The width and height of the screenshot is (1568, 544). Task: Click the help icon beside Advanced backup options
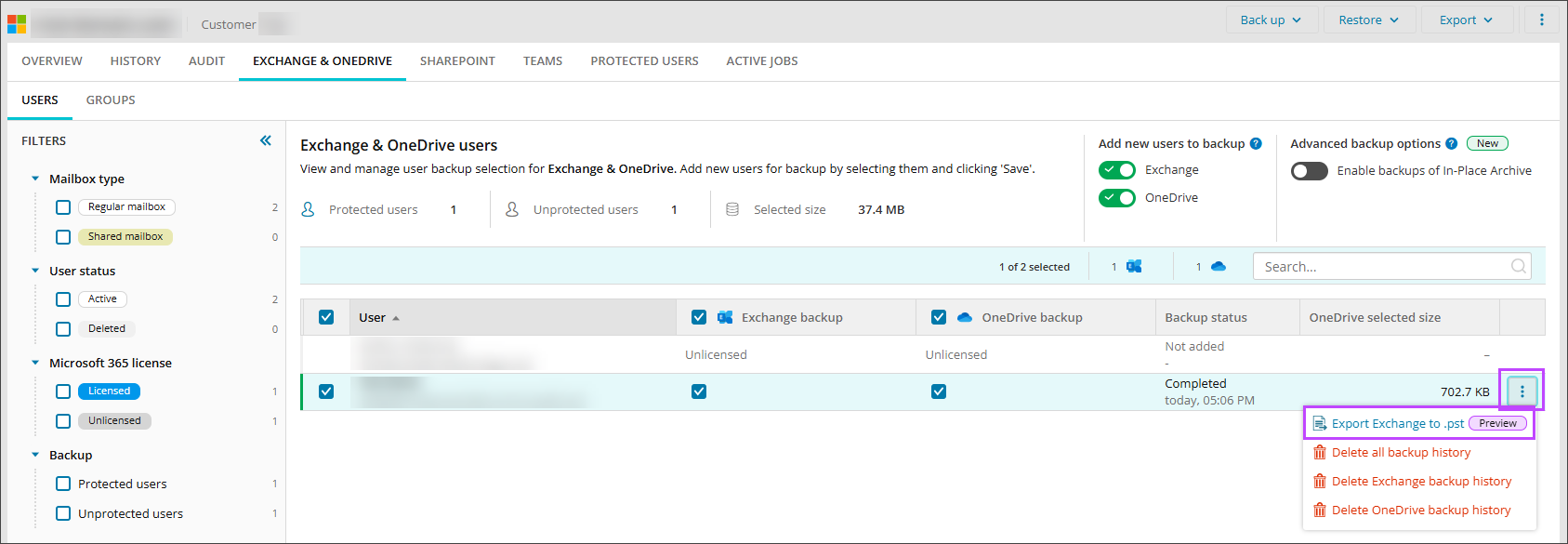tap(1451, 144)
